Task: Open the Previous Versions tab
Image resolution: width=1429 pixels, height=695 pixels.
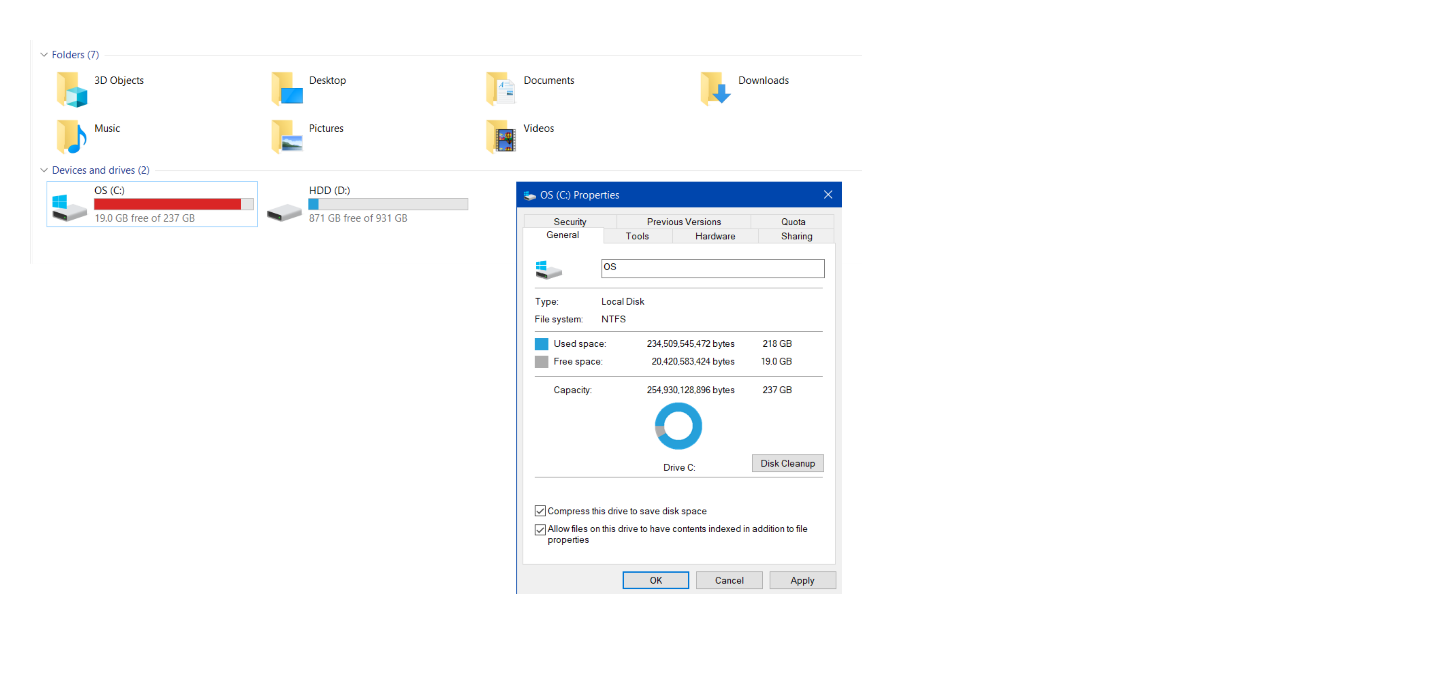Action: pos(684,222)
